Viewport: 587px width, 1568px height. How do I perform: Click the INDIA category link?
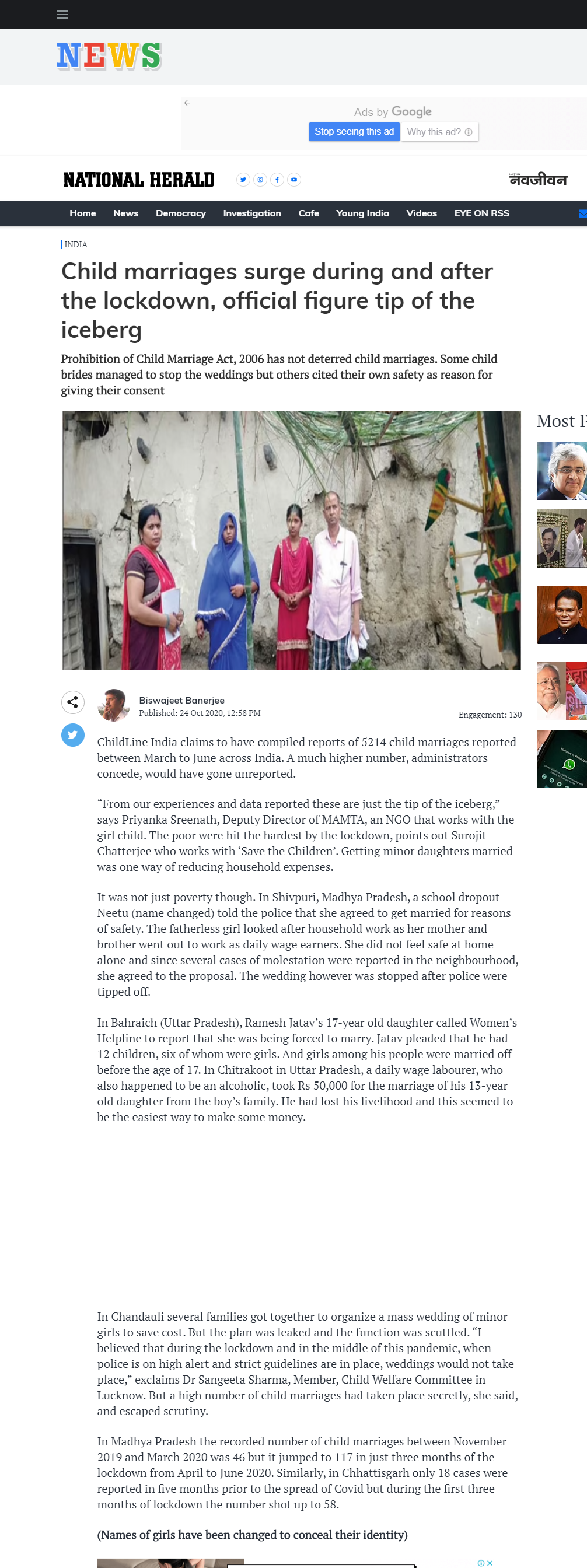pyautogui.click(x=75, y=244)
